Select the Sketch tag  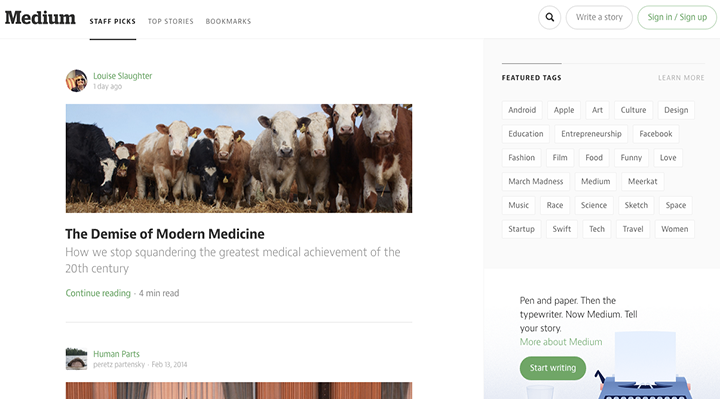tap(636, 206)
